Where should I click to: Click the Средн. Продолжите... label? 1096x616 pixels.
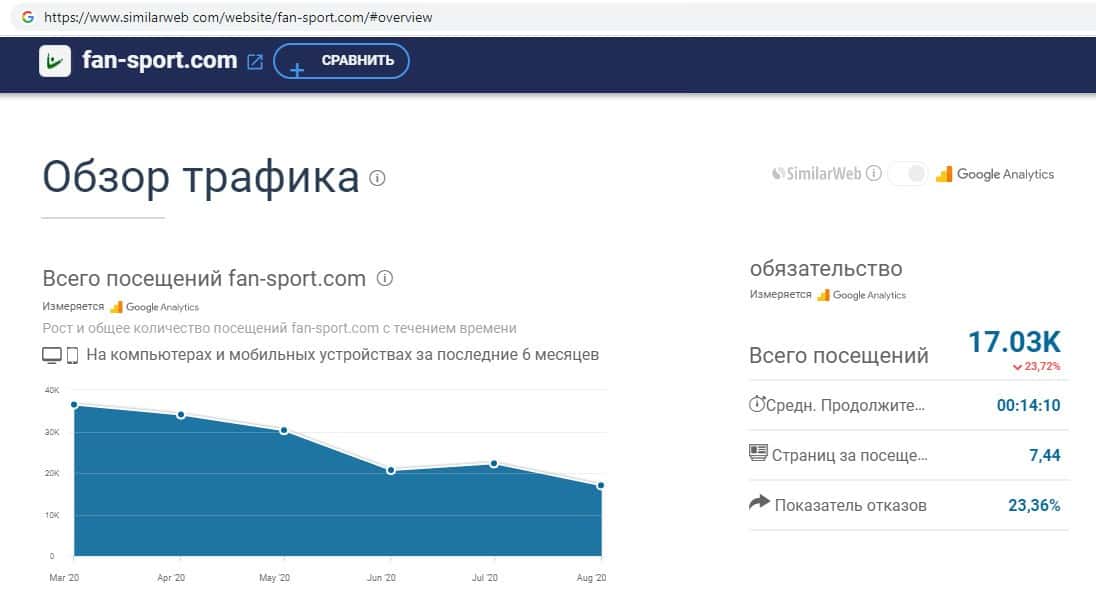pyautogui.click(x=845, y=406)
